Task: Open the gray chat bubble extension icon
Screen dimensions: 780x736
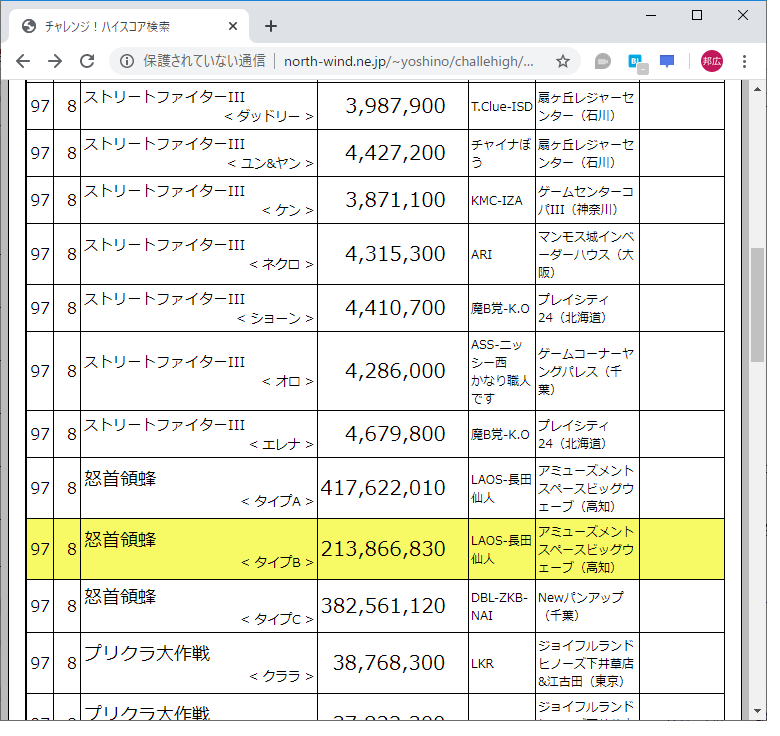Action: pos(602,61)
